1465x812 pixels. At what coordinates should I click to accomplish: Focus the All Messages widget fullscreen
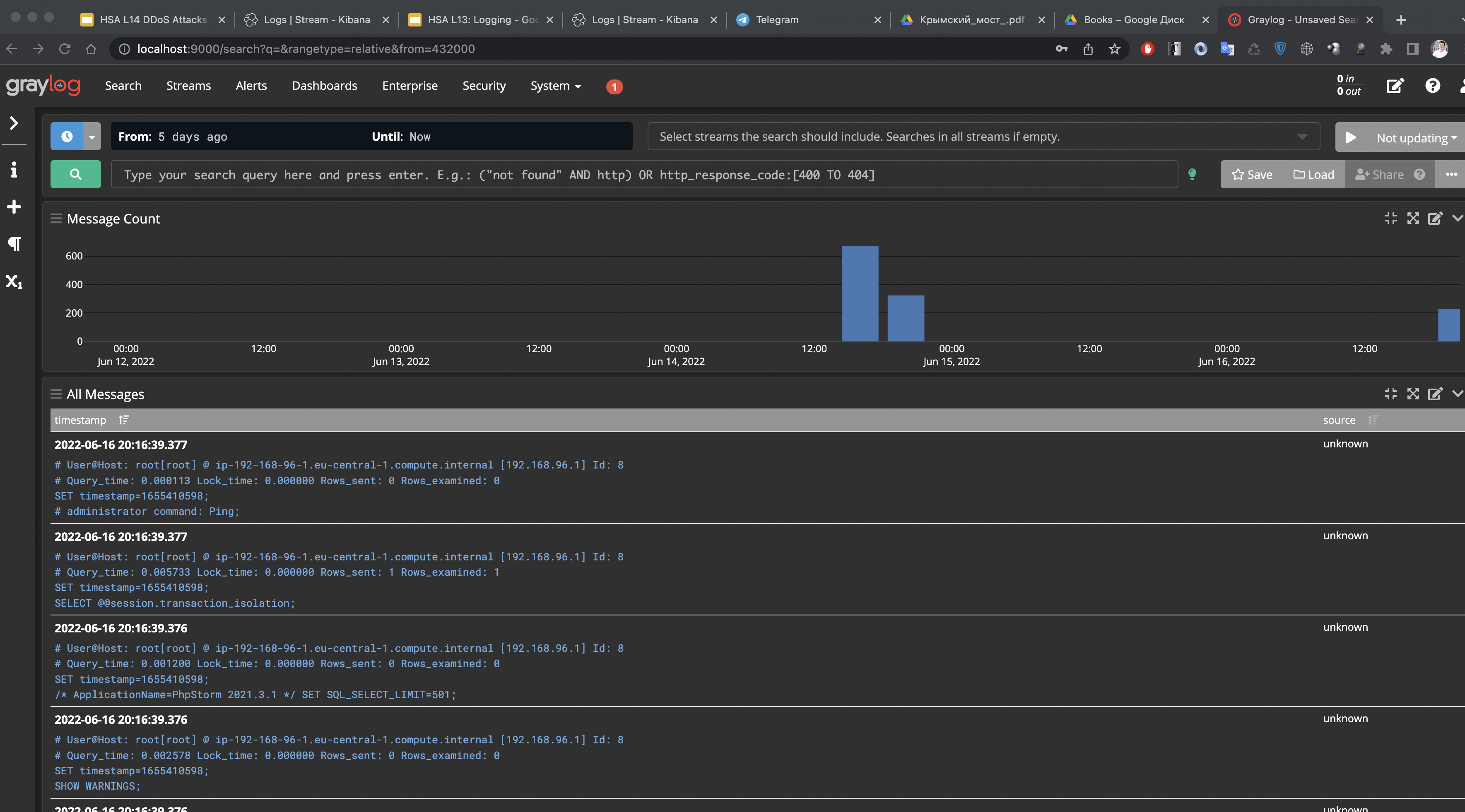pos(1413,394)
